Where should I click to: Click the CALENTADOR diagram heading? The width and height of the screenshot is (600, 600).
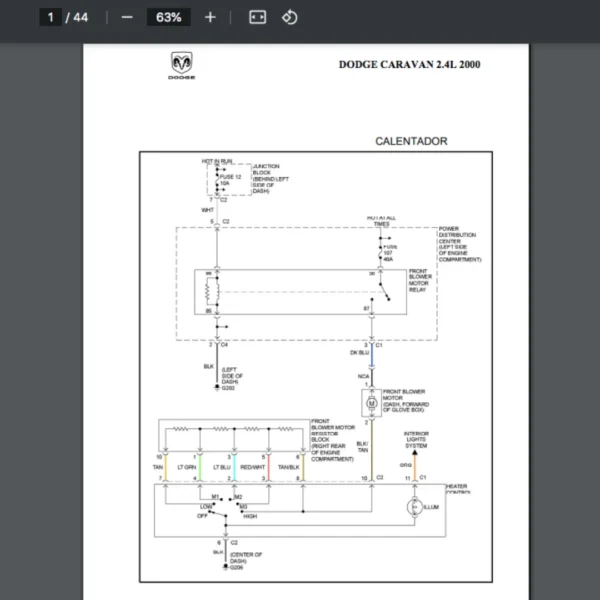coord(411,142)
